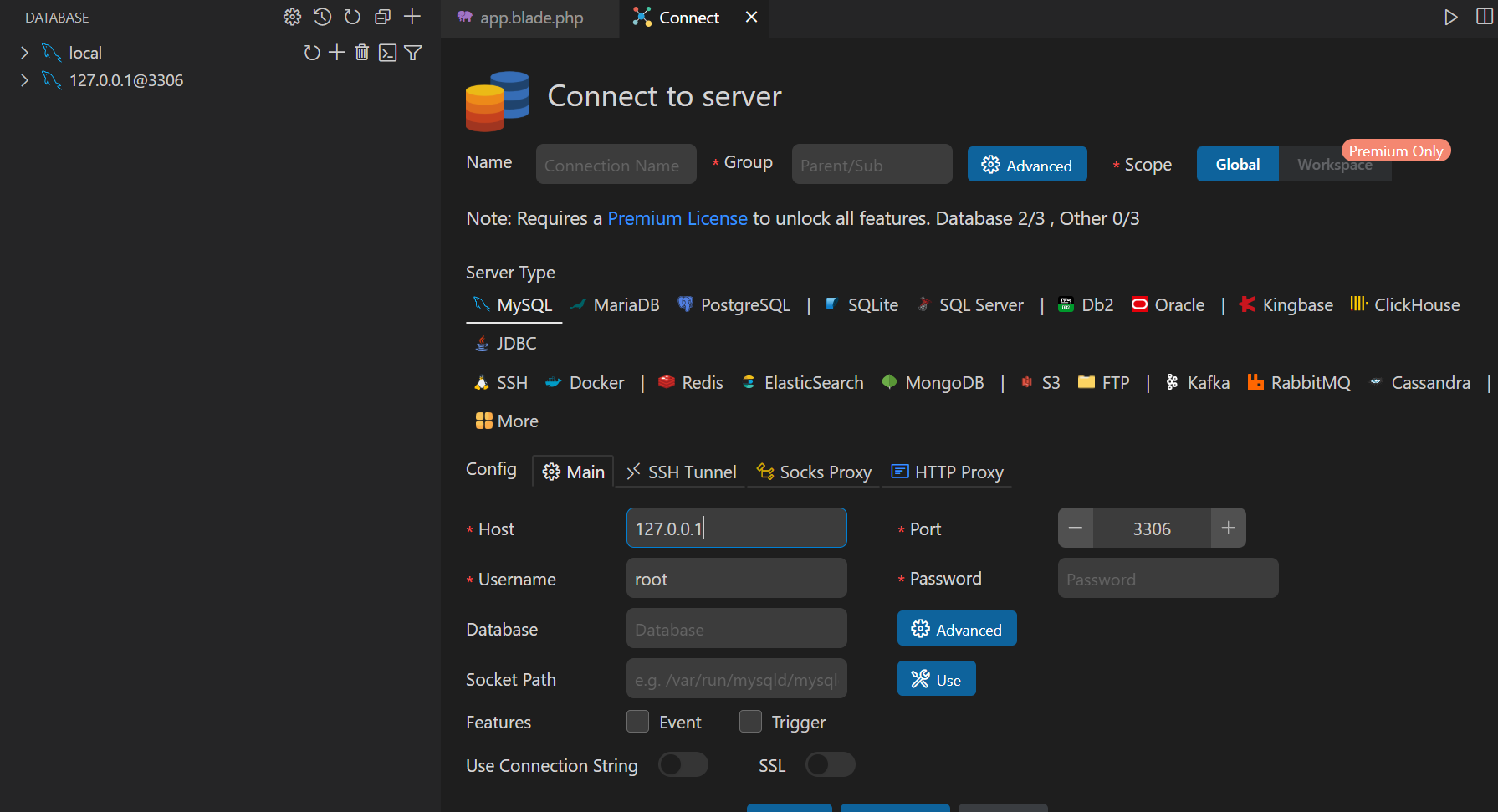Focus the Database name field
1498x812 pixels.
click(737, 629)
